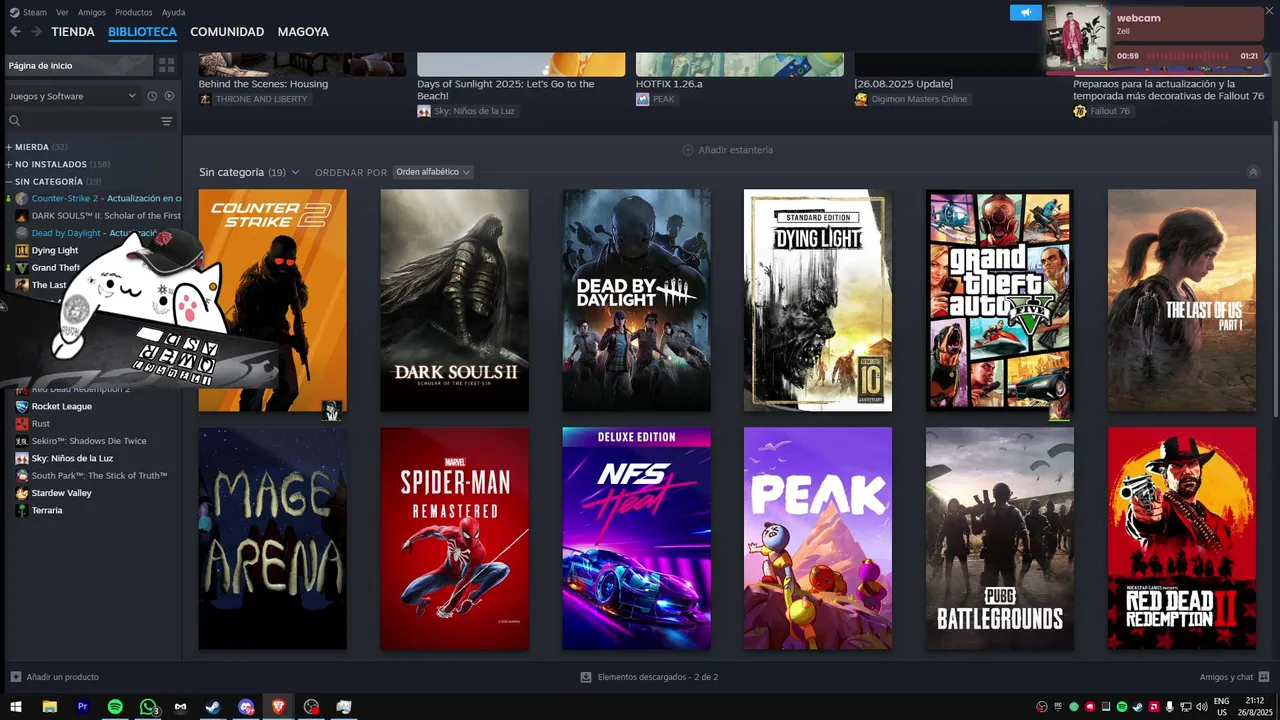Screen dimensions: 1280x720
Task: Open the Ayuda menu
Action: [173, 12]
